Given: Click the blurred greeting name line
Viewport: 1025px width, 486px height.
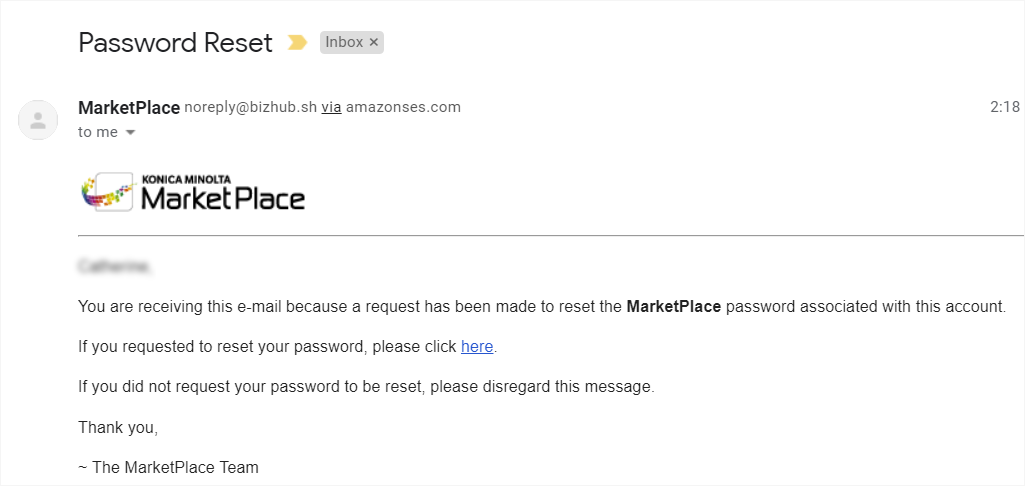Looking at the screenshot, I should [115, 267].
